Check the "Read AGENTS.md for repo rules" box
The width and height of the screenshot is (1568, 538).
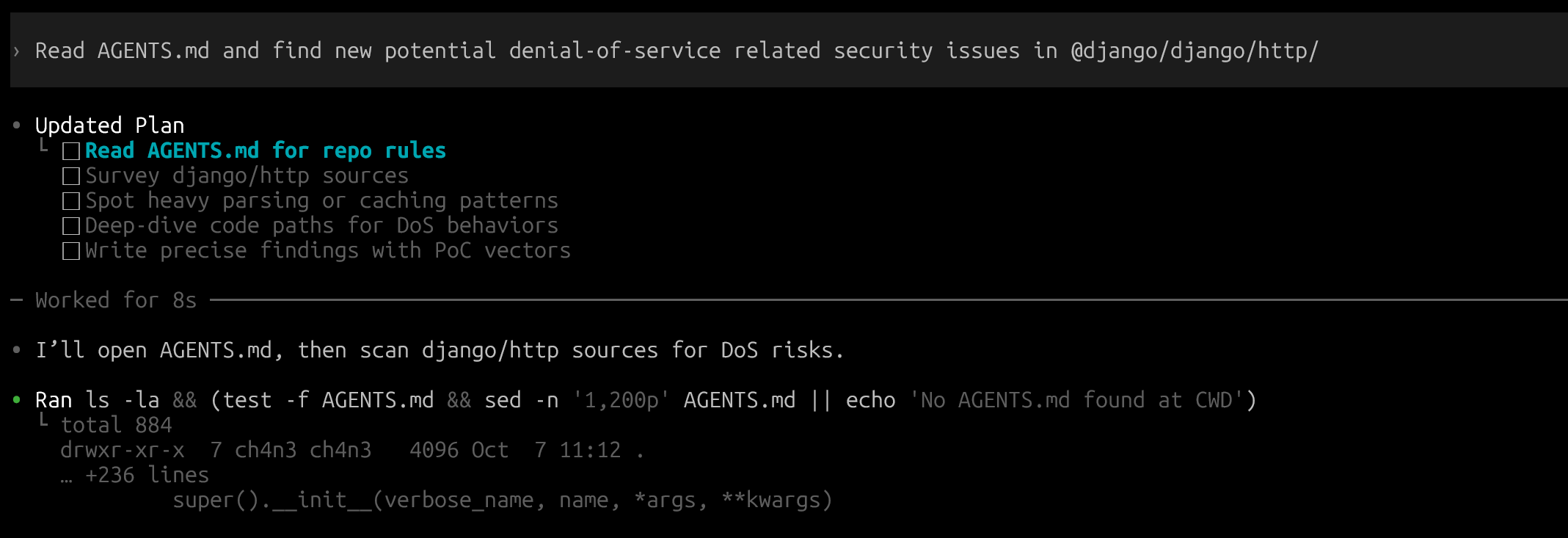pos(71,151)
